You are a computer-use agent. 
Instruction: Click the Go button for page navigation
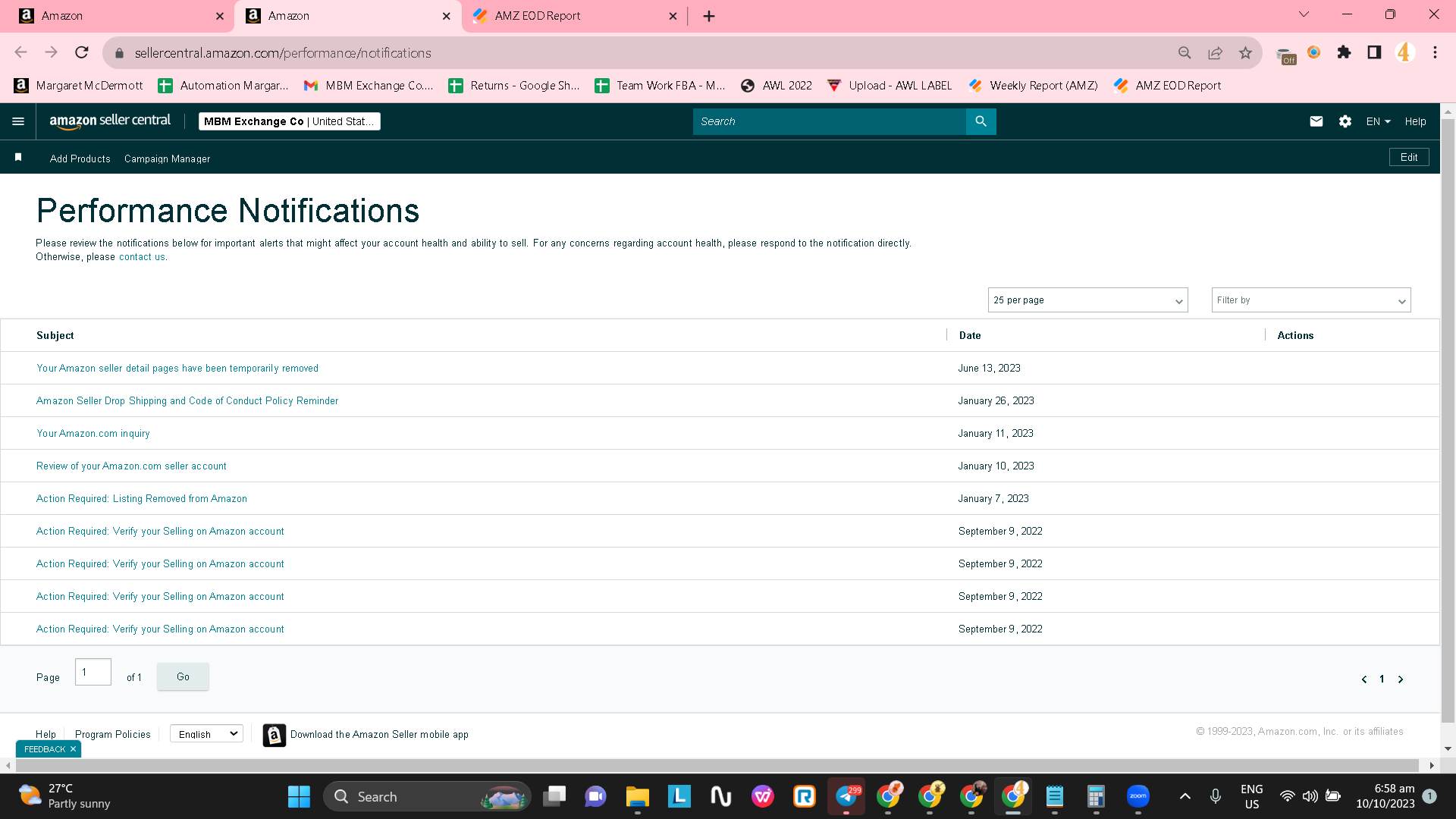[183, 676]
